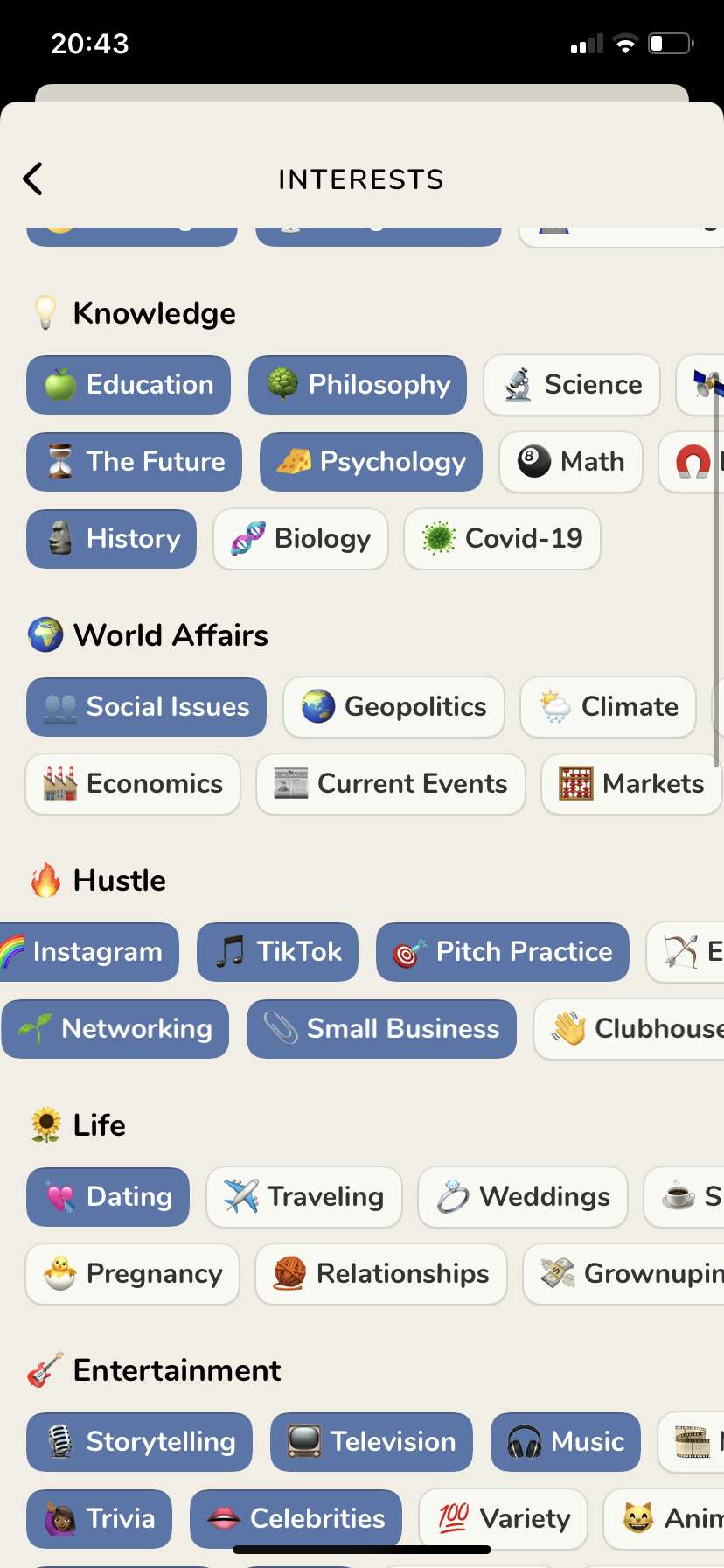
Task: Tap the back arrow icon
Action: click(33, 178)
